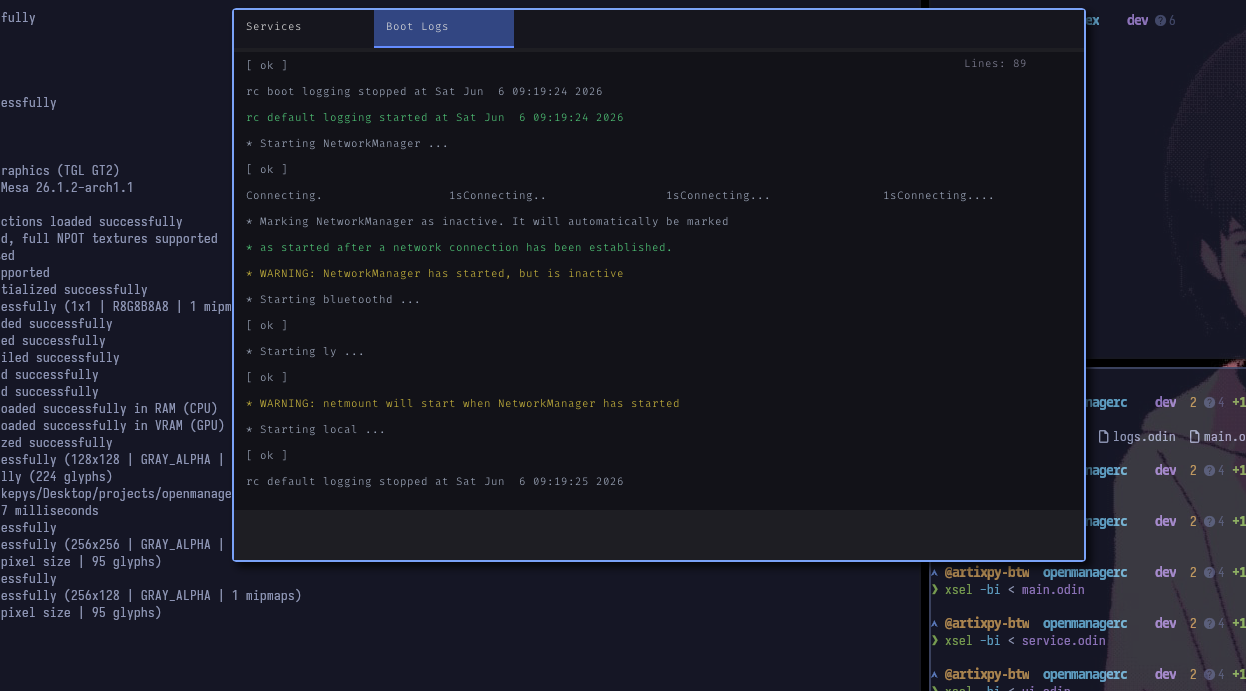This screenshot has height=691, width=1246.
Task: Click 'zed successfully' in left terminal
Action: point(56,443)
